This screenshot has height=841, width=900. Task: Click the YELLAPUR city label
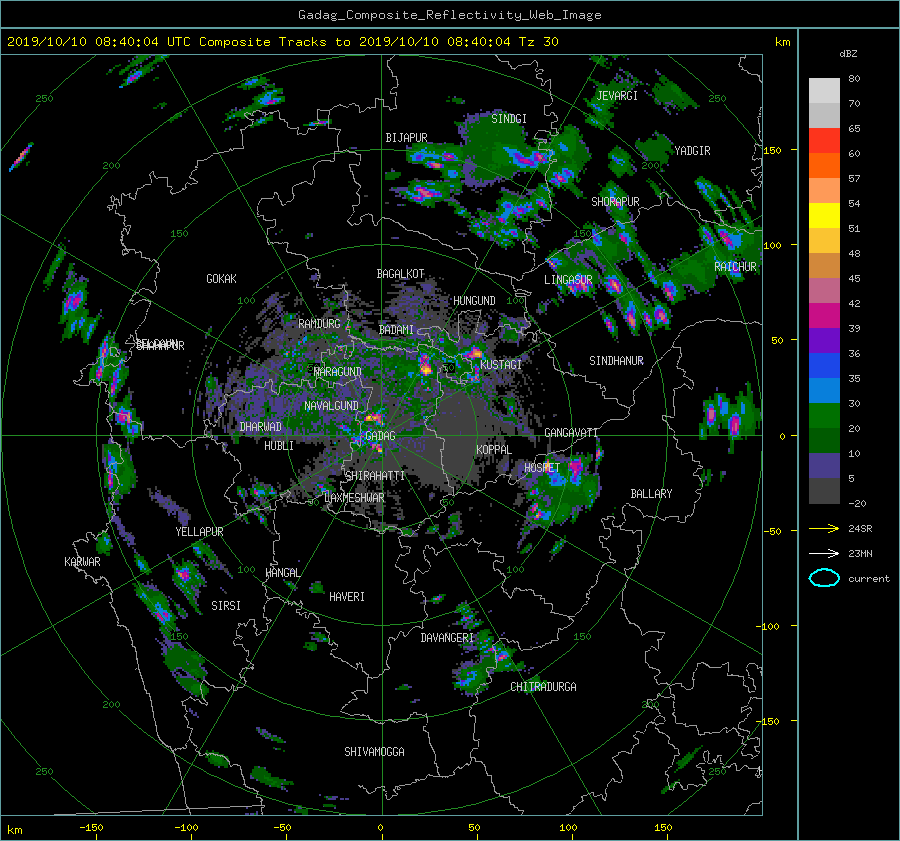click(x=199, y=532)
